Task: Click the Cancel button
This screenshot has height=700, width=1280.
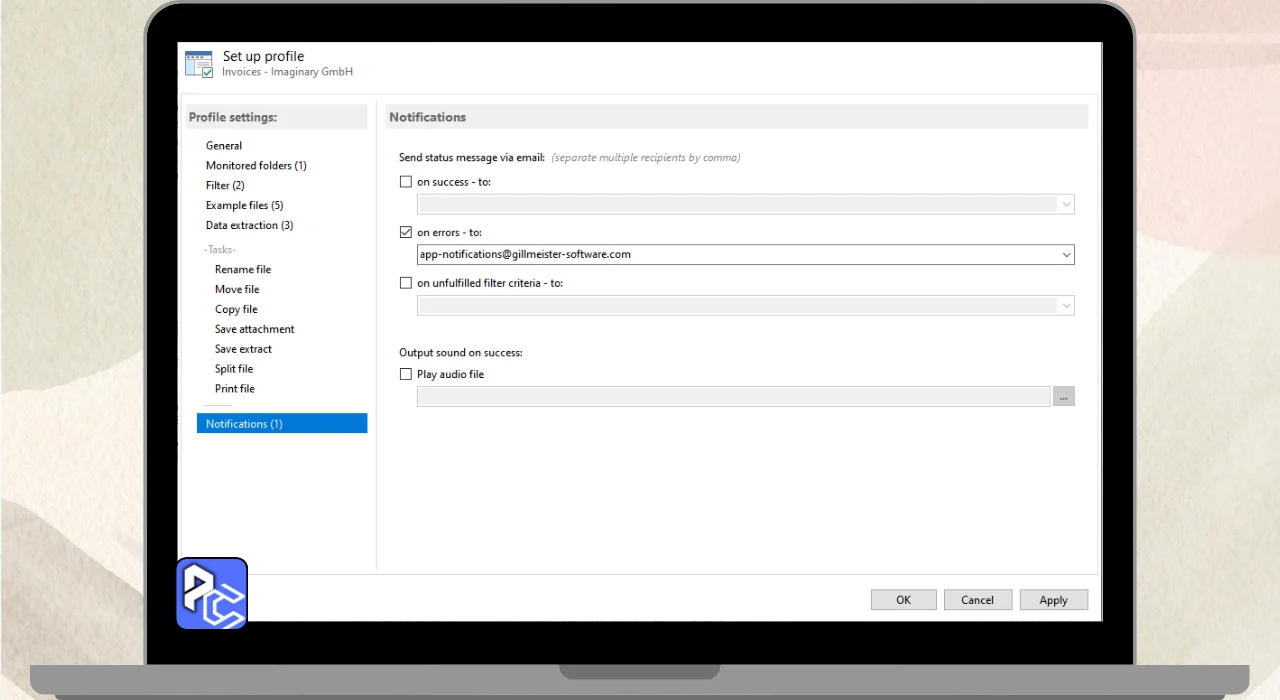Action: coord(977,600)
